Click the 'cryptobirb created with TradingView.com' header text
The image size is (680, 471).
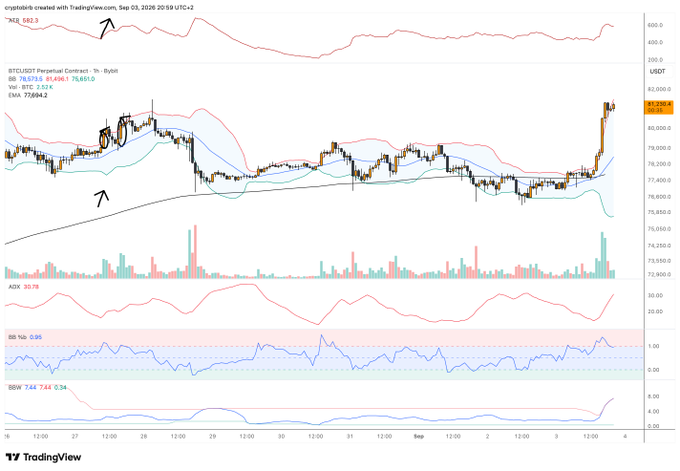point(61,8)
